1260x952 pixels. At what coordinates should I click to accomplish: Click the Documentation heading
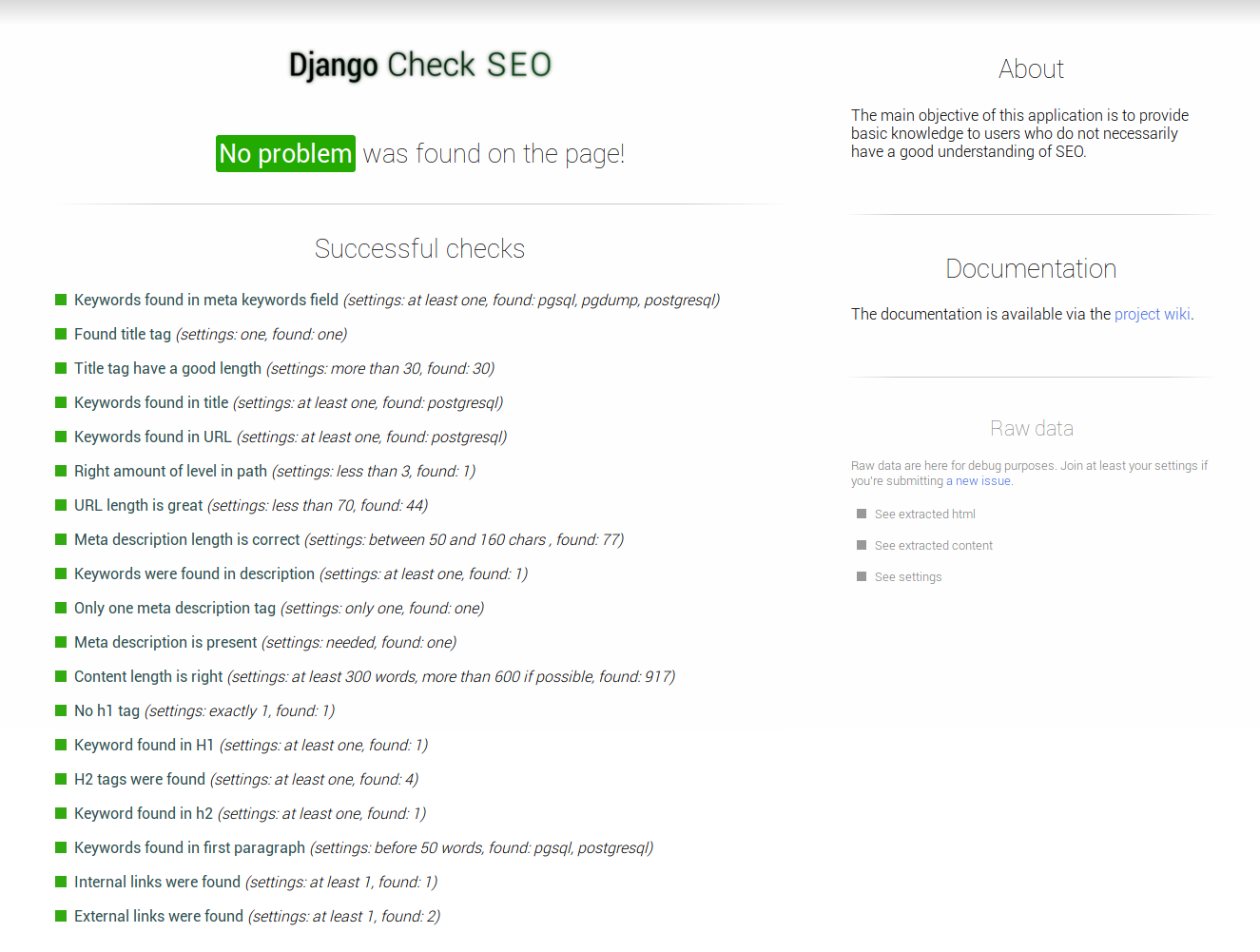[x=1031, y=268]
